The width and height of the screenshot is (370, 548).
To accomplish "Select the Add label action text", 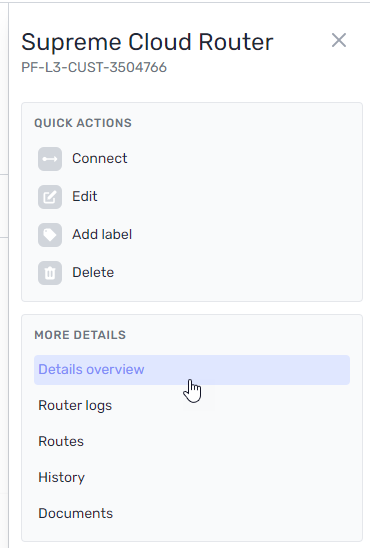I will [102, 235].
